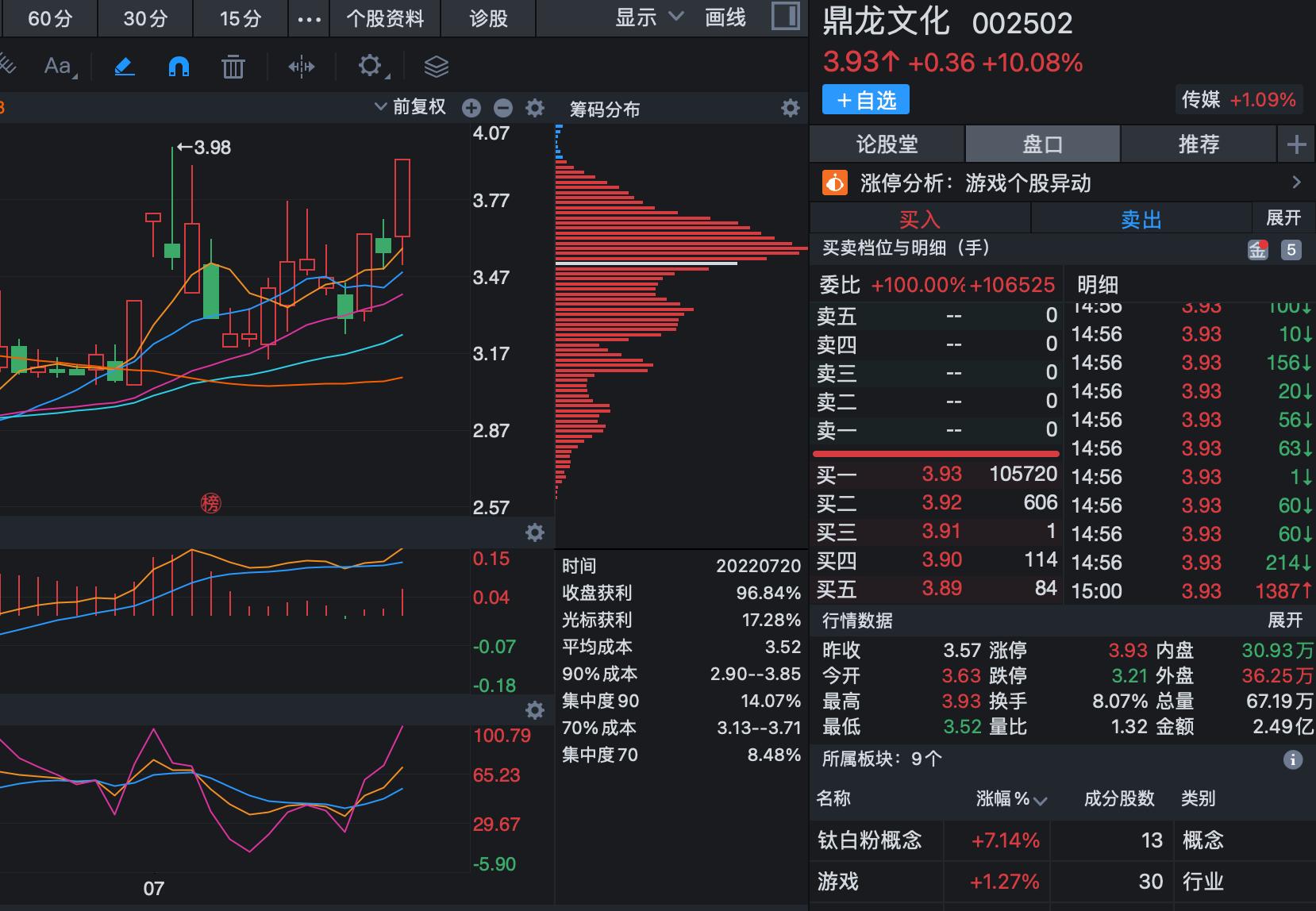The height and width of the screenshot is (911, 1316).
Task: Click the last red candlestick on chart
Action: (402, 198)
